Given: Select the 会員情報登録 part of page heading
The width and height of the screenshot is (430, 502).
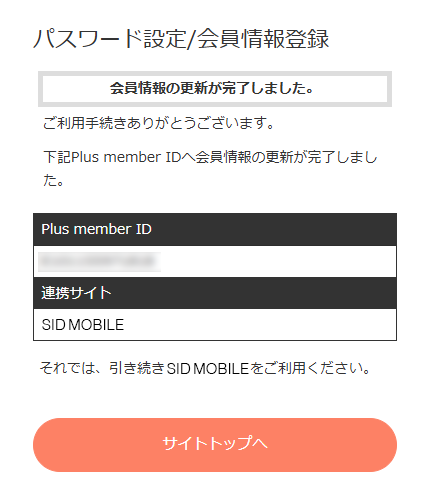Looking at the screenshot, I should (263, 39).
